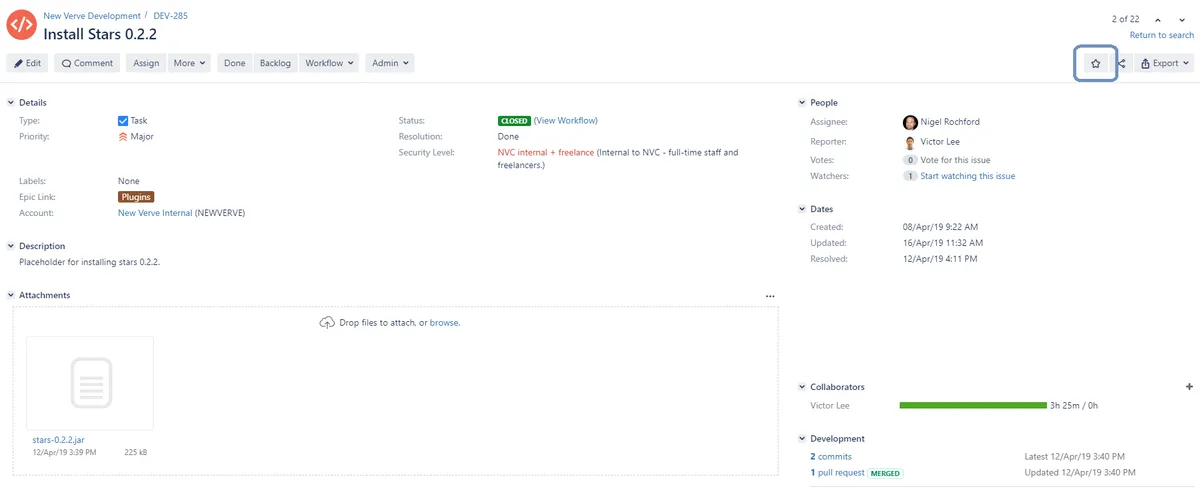Click the 3h 25m / 0h time value
Viewport: 1200px width, 488px height.
1074,405
